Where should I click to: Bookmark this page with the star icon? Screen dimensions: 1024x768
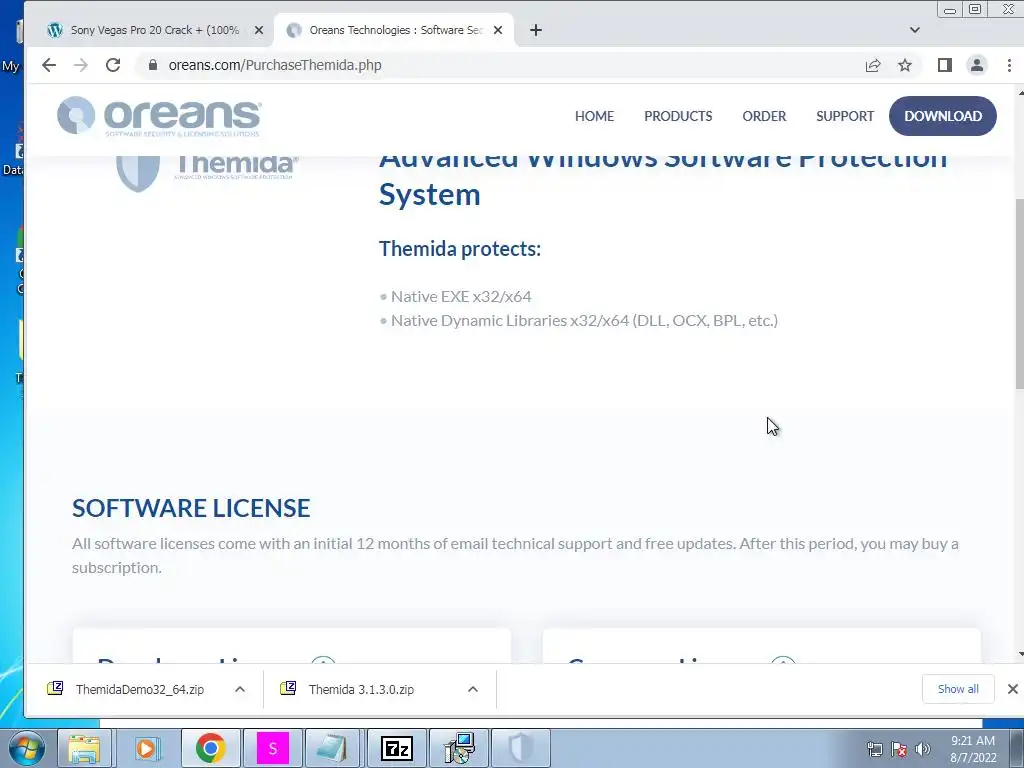(x=904, y=65)
